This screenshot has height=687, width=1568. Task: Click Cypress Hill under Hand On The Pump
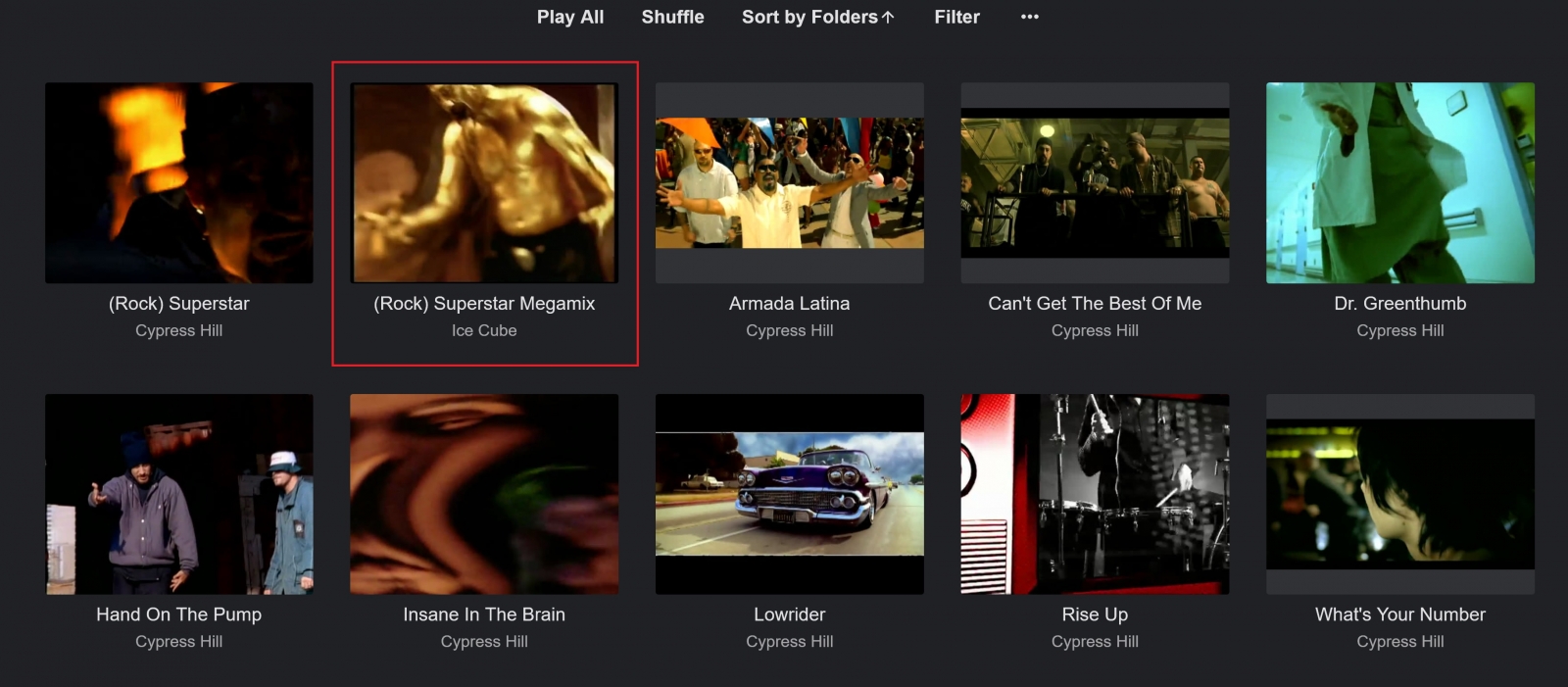(x=179, y=642)
